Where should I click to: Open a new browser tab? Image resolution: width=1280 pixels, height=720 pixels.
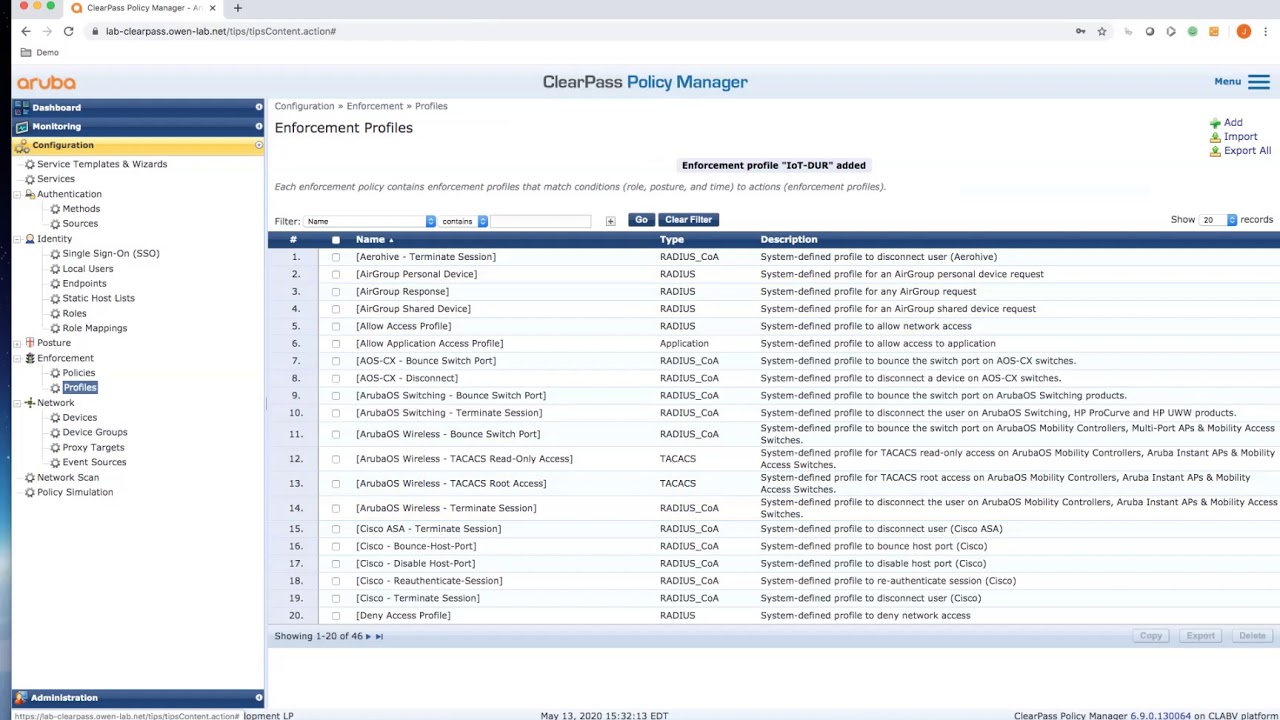pos(237,8)
